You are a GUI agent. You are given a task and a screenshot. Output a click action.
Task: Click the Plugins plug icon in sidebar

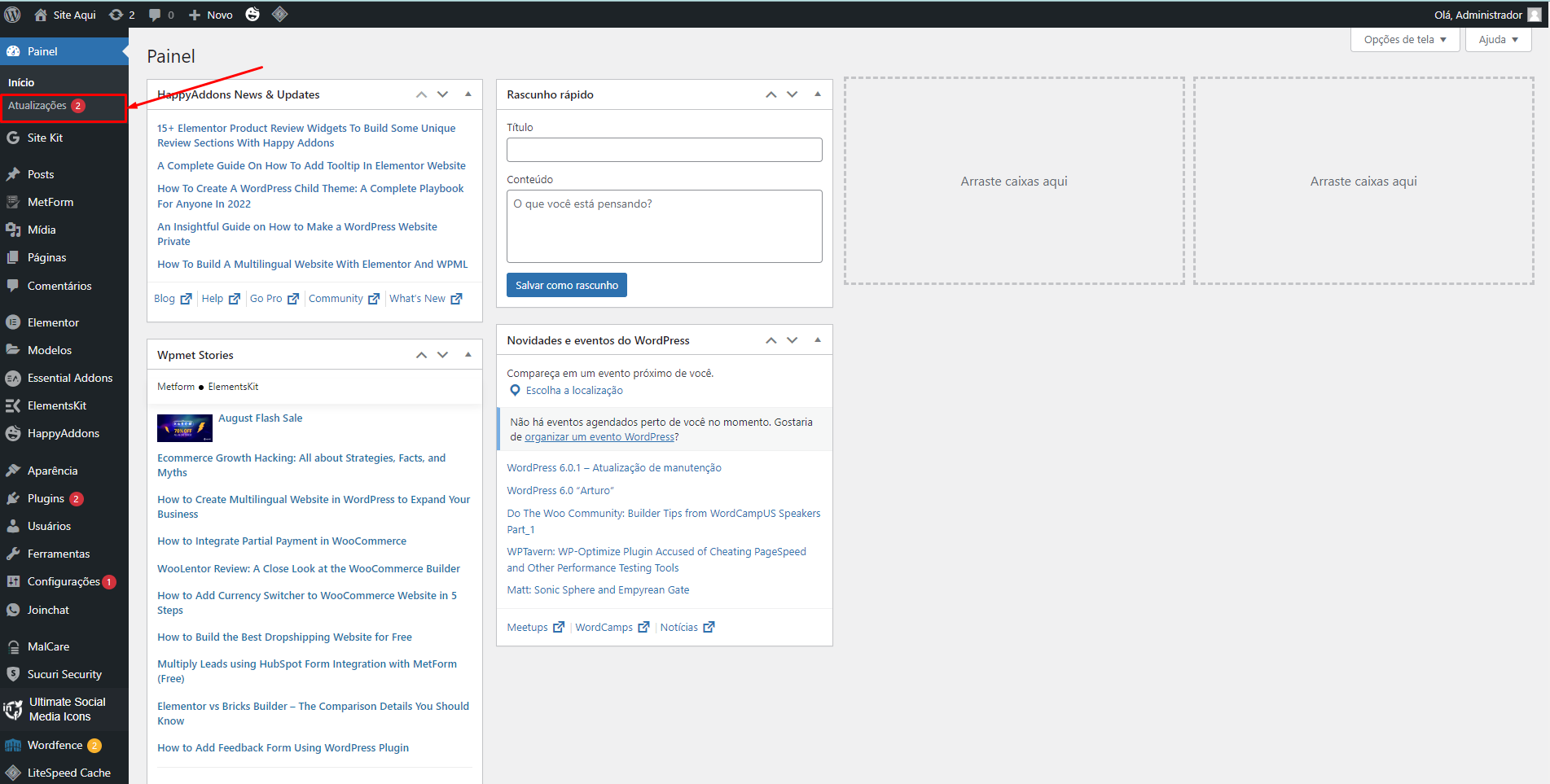(13, 498)
